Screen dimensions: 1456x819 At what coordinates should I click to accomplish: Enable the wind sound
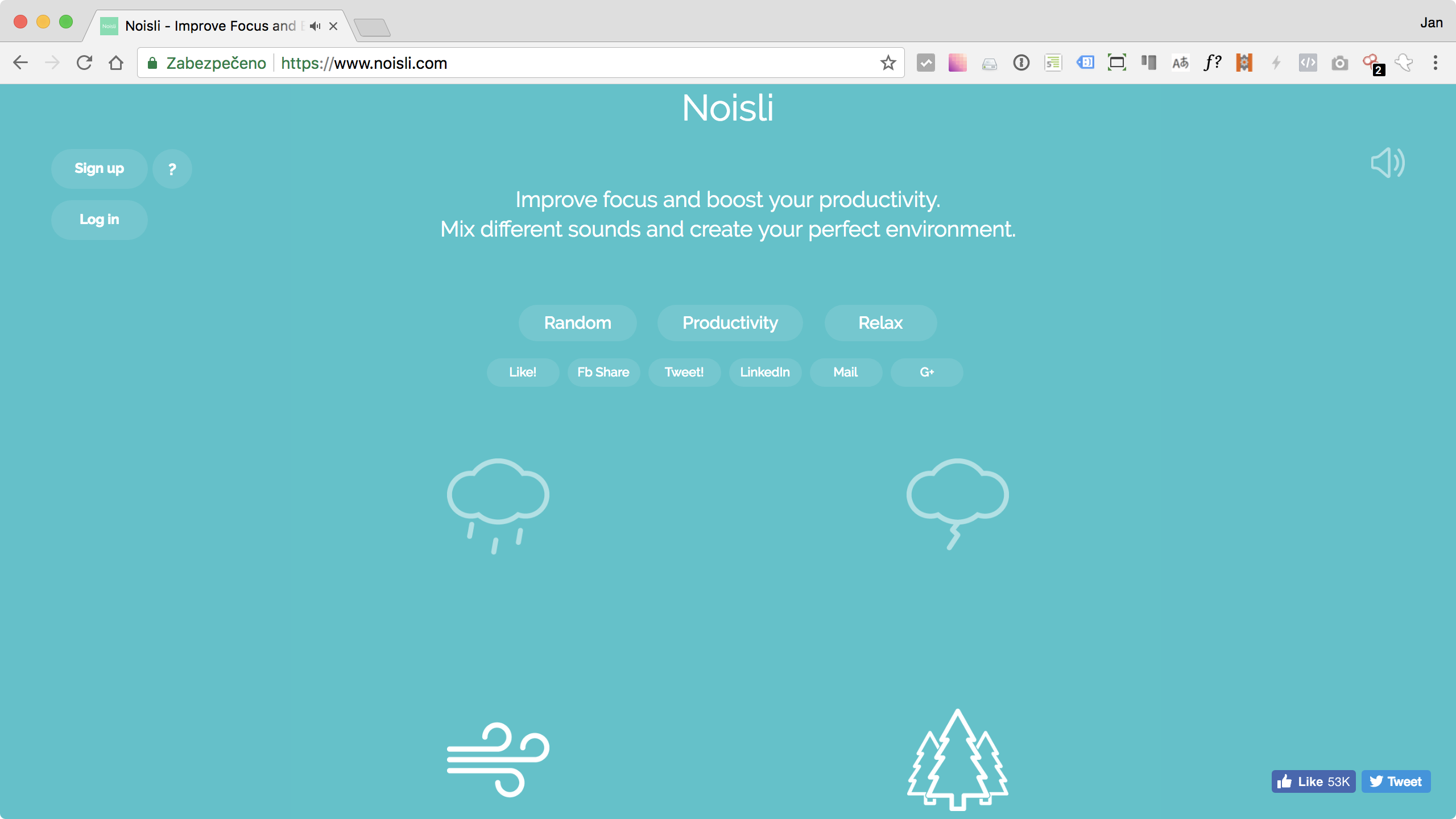498,759
